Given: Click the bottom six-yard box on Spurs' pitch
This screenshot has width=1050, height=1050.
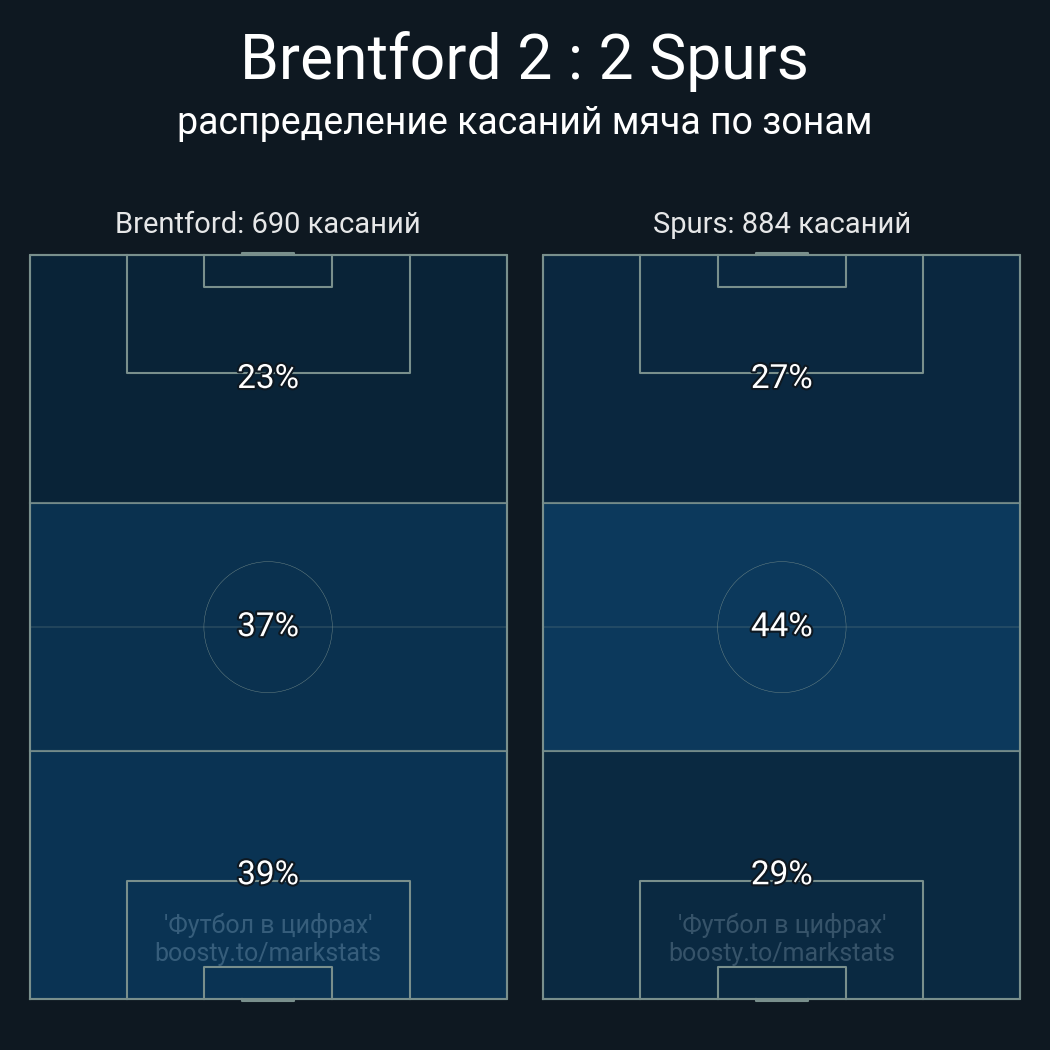Looking at the screenshot, I should [781, 982].
